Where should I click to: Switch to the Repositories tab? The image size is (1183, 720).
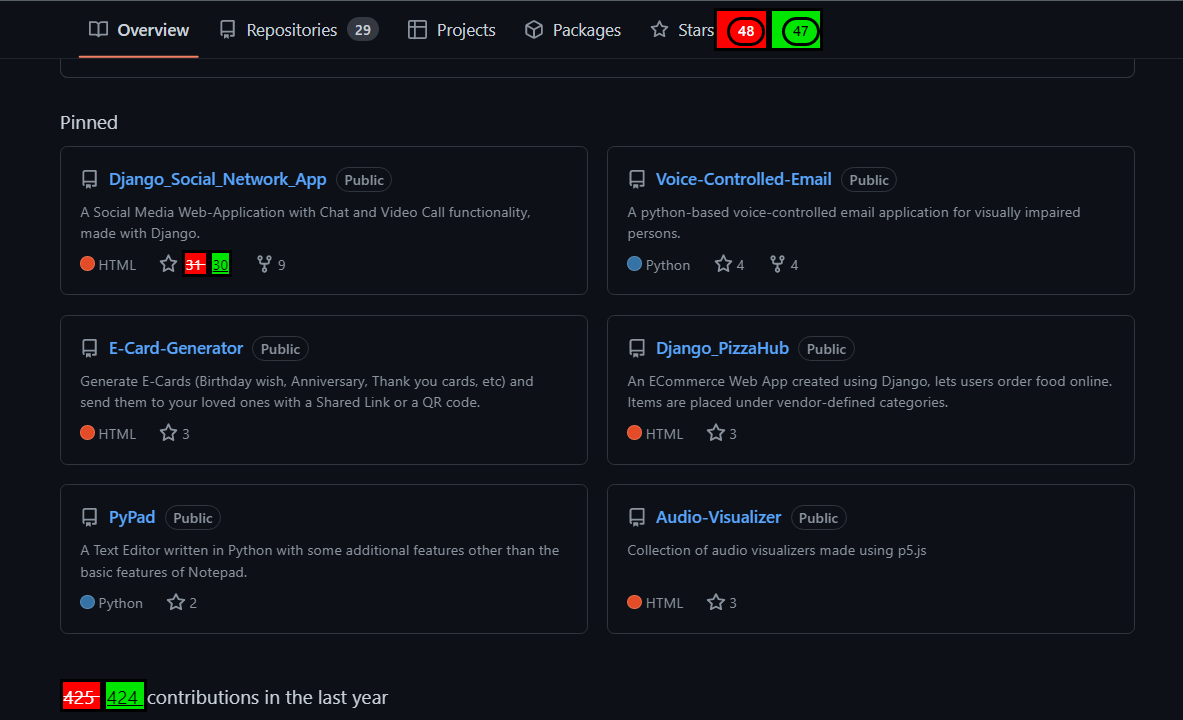coord(299,30)
